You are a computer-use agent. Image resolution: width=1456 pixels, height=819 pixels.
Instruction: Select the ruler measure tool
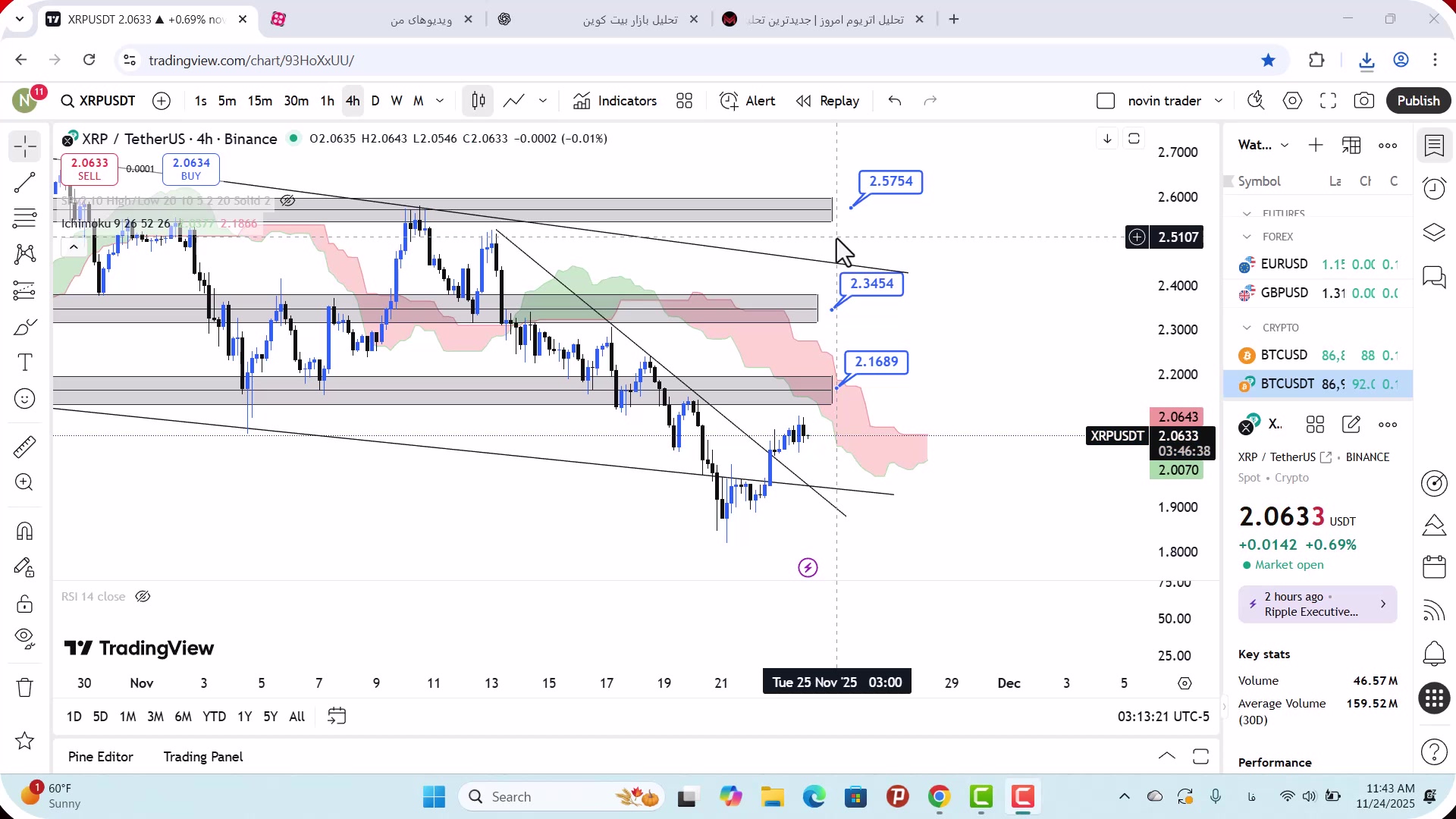(x=25, y=447)
